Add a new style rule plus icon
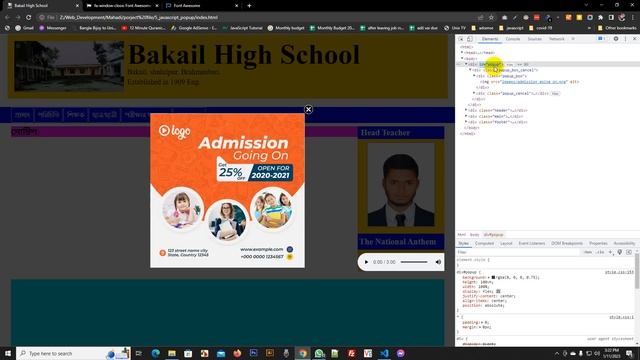 (x=611, y=252)
